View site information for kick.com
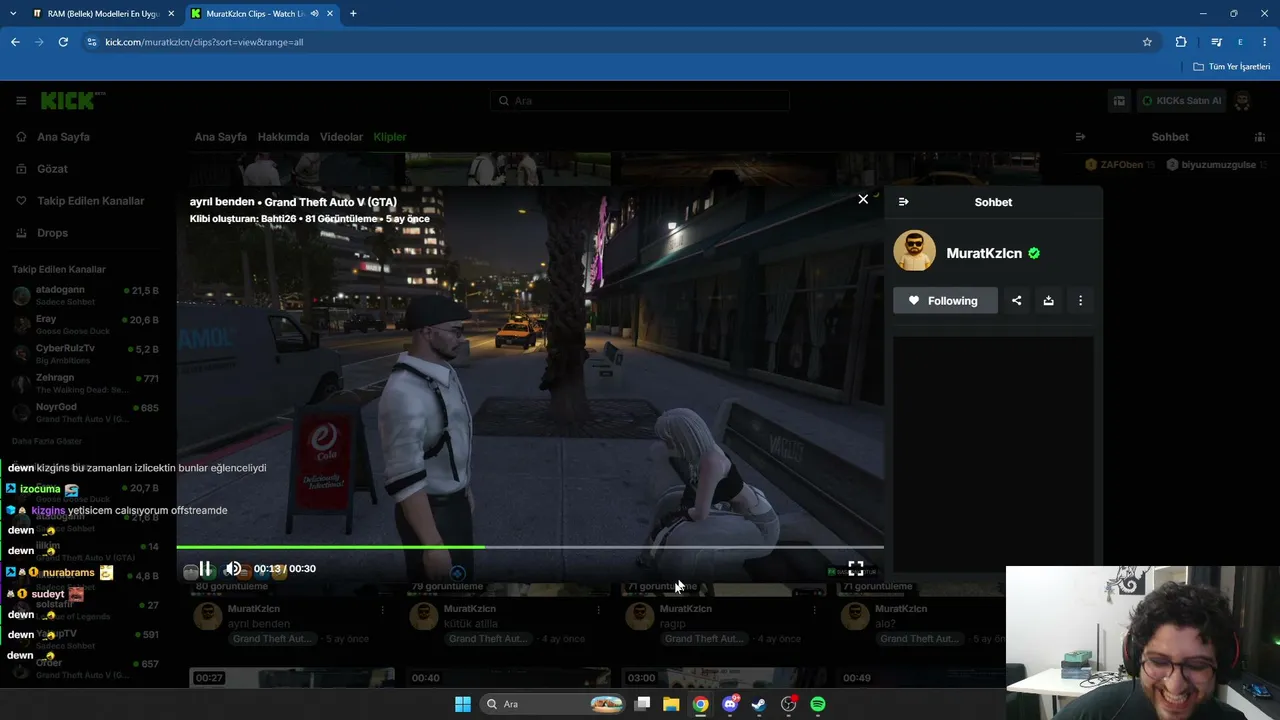Viewport: 1280px width, 720px height. pos(92,42)
